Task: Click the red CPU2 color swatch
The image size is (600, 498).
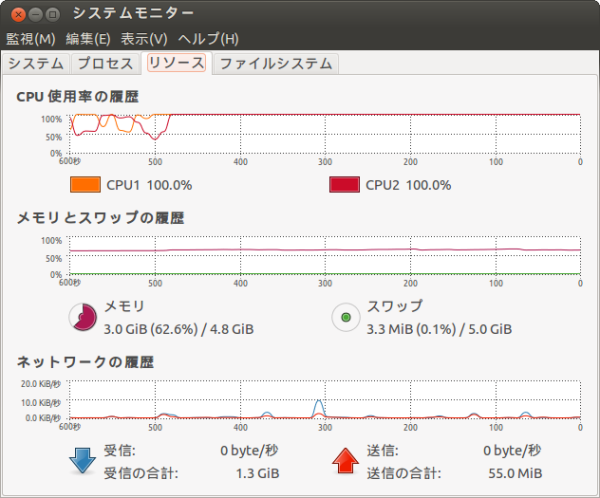Action: click(344, 185)
